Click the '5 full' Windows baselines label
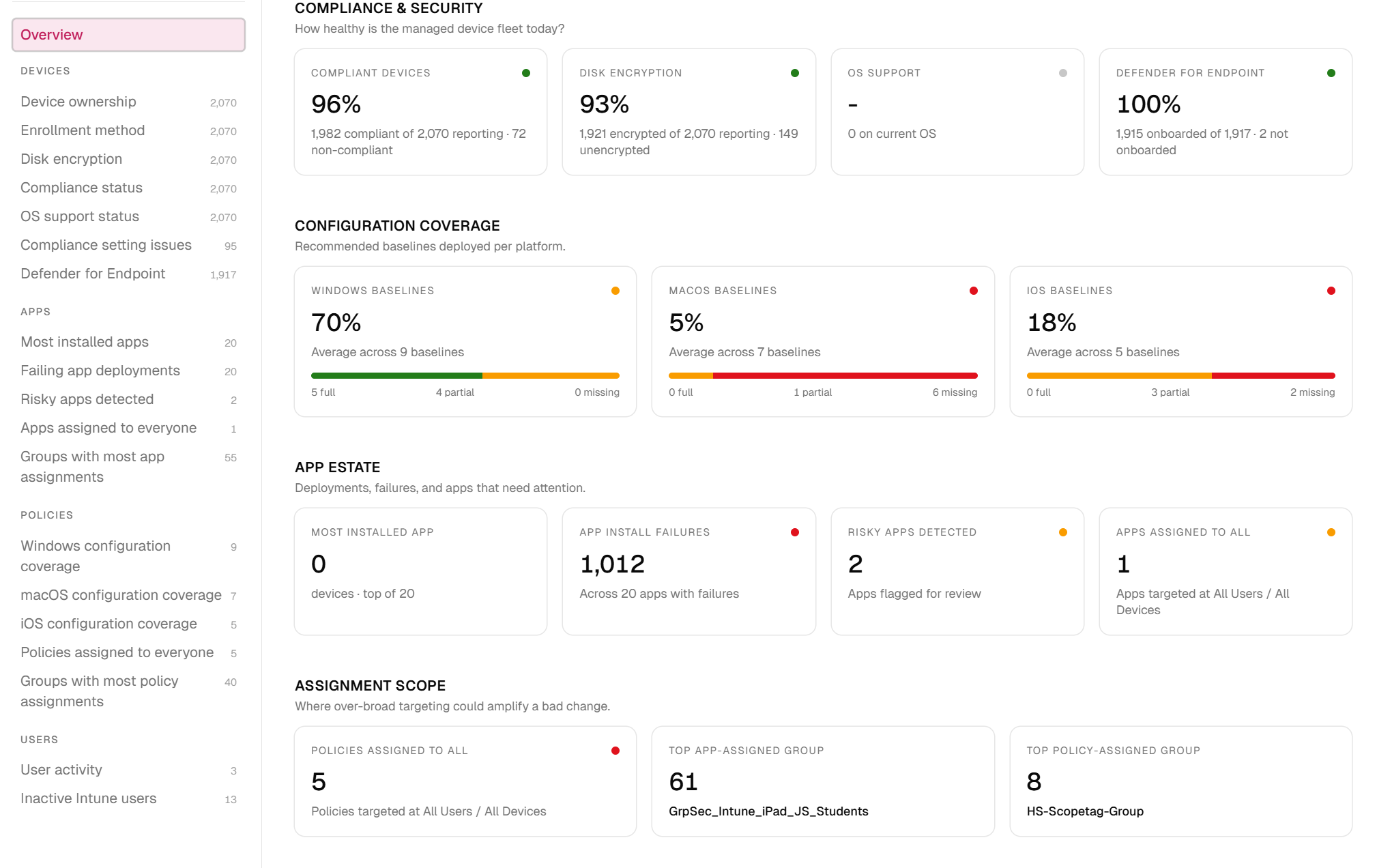 (323, 392)
